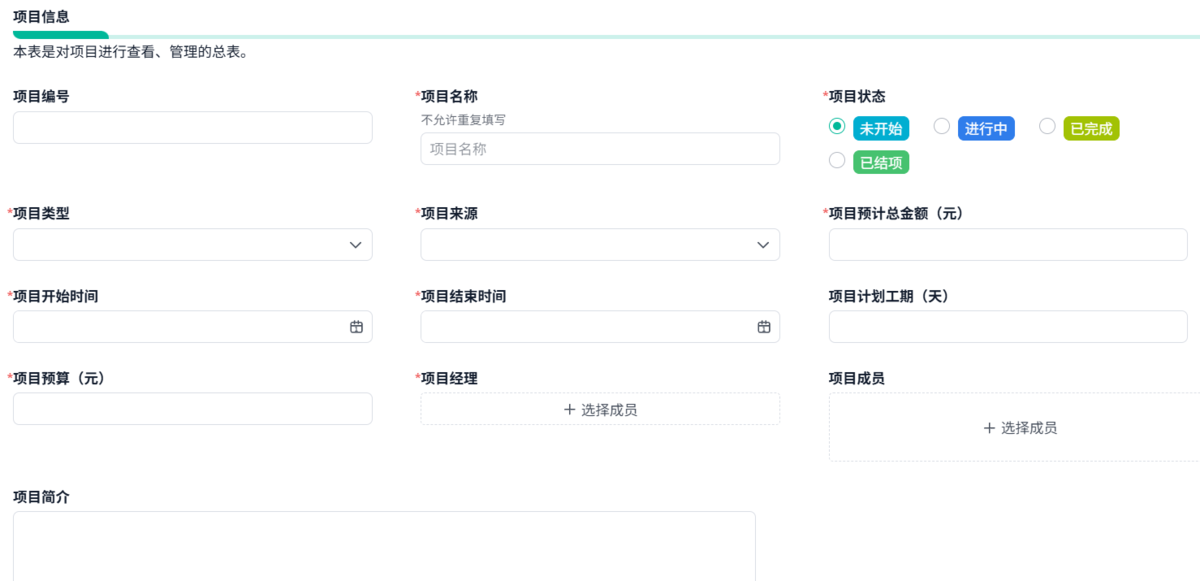This screenshot has height=581, width=1200.
Task: Click 选择成员 under 项目经理
Action: click(x=609, y=409)
